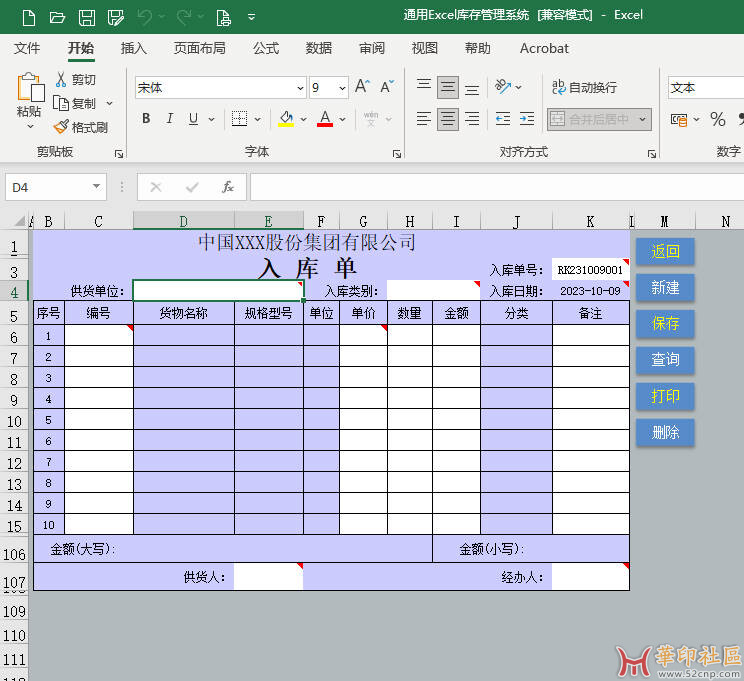Toggle top vertical alignment

coord(424,85)
